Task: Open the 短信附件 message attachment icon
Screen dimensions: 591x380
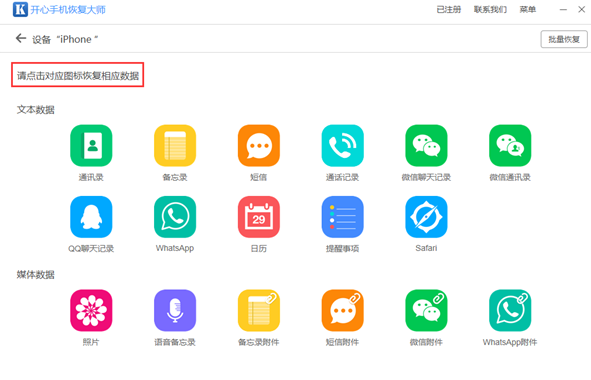Action: point(343,310)
